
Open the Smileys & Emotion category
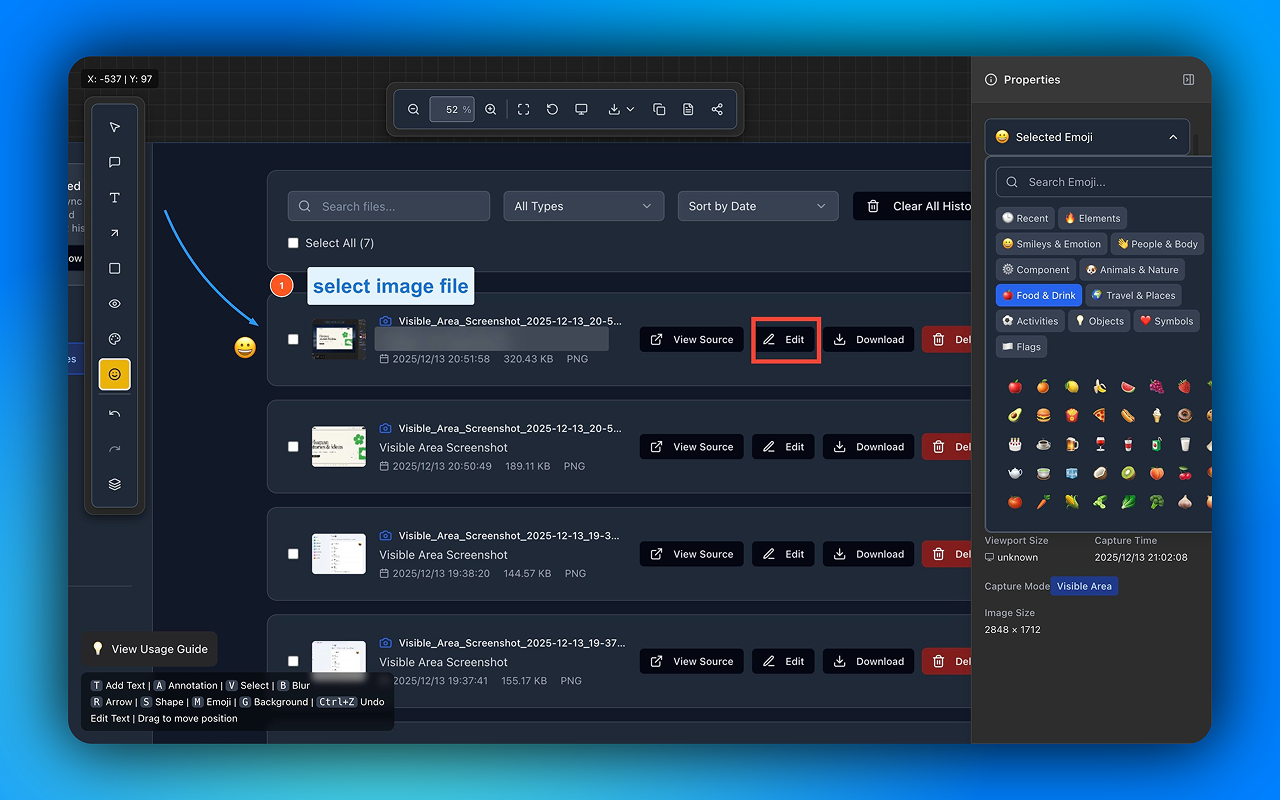pos(1051,244)
